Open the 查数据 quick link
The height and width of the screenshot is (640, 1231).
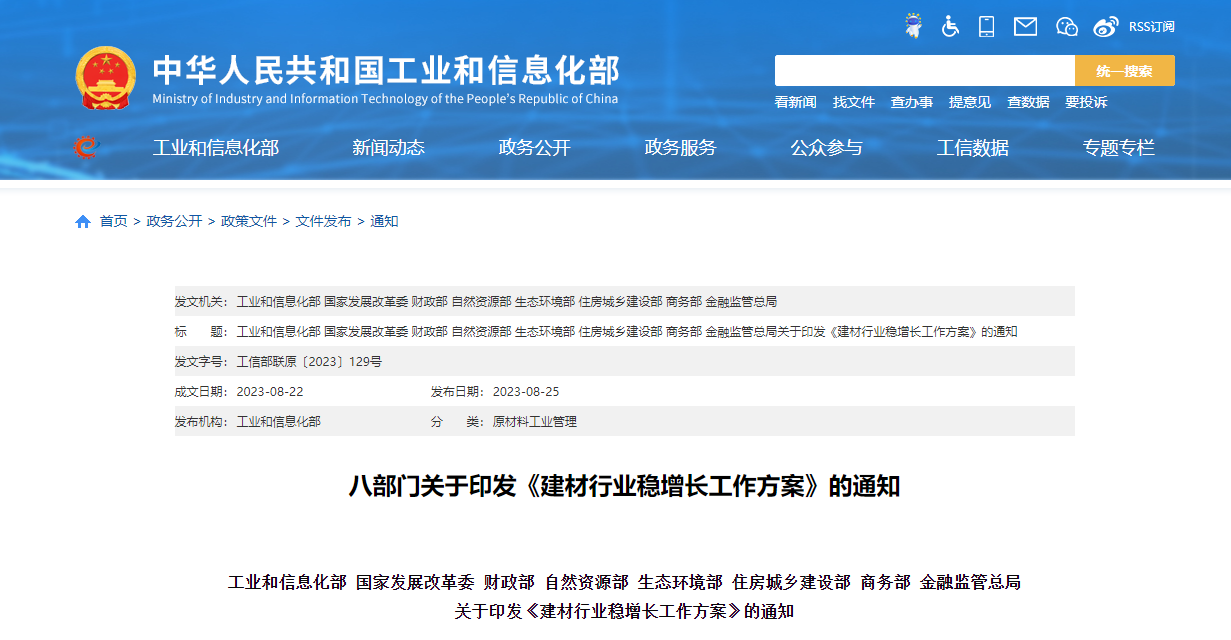(1027, 102)
